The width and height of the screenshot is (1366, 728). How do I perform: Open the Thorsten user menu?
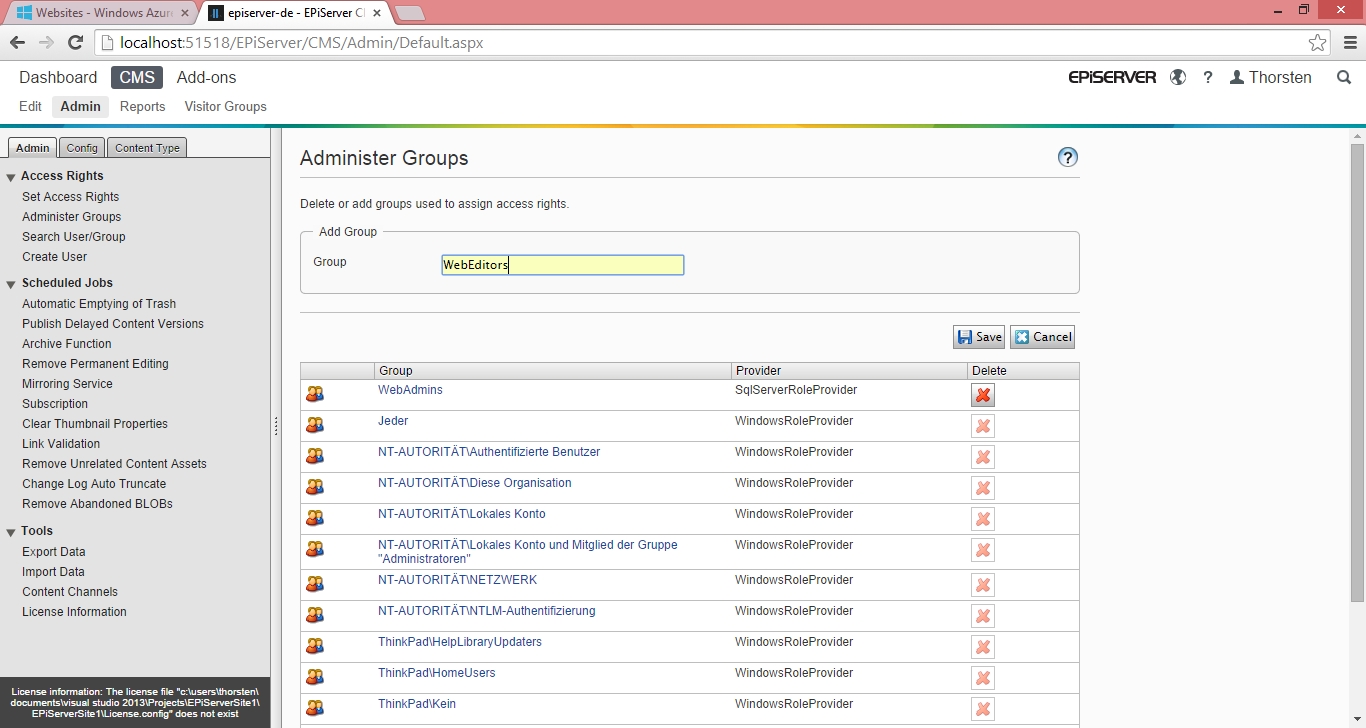pos(1270,77)
